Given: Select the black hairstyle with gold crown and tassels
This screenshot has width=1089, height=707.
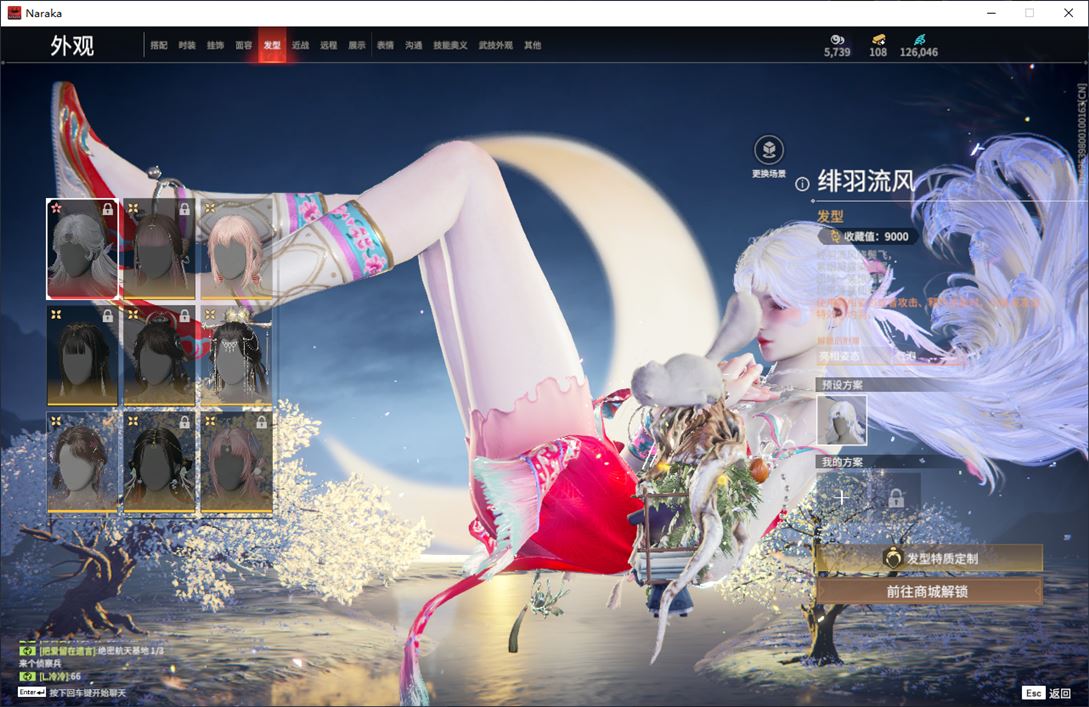Looking at the screenshot, I should [236, 356].
